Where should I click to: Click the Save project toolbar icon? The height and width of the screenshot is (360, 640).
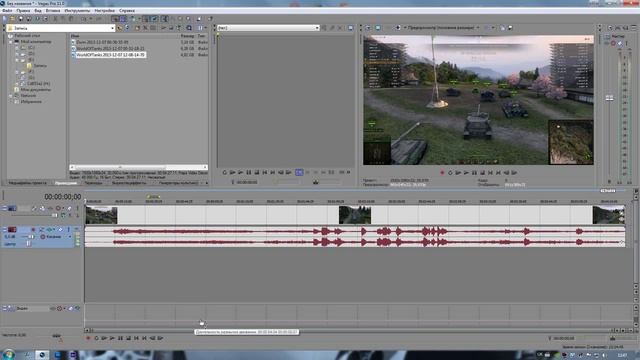coord(21,19)
